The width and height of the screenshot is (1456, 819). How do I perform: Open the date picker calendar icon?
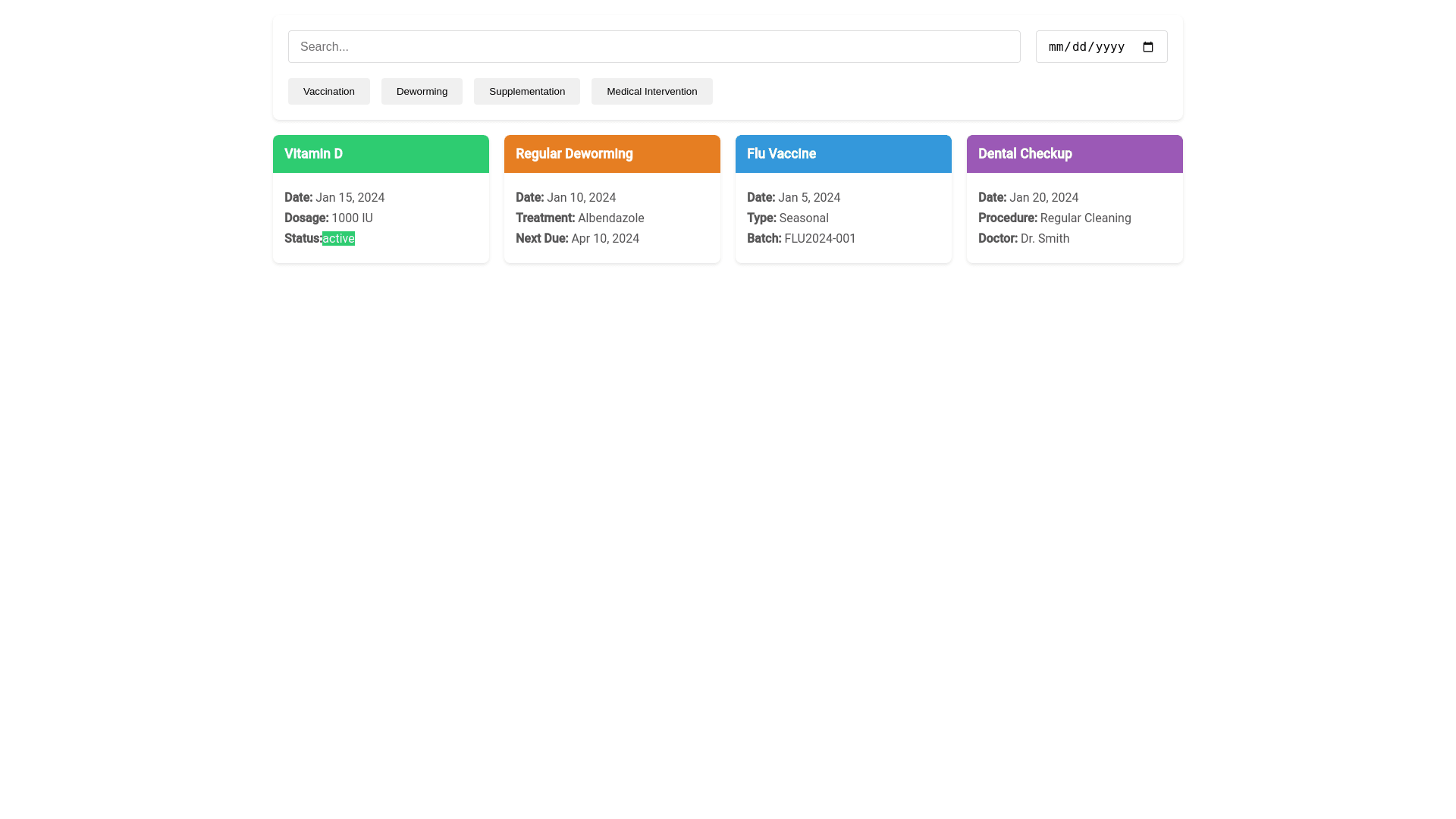1148,47
